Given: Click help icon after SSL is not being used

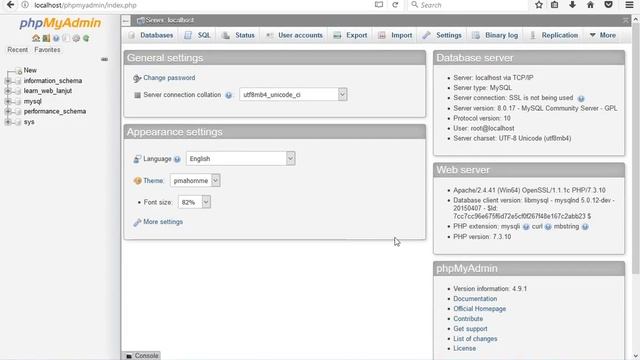Looking at the screenshot, I should 581,98.
